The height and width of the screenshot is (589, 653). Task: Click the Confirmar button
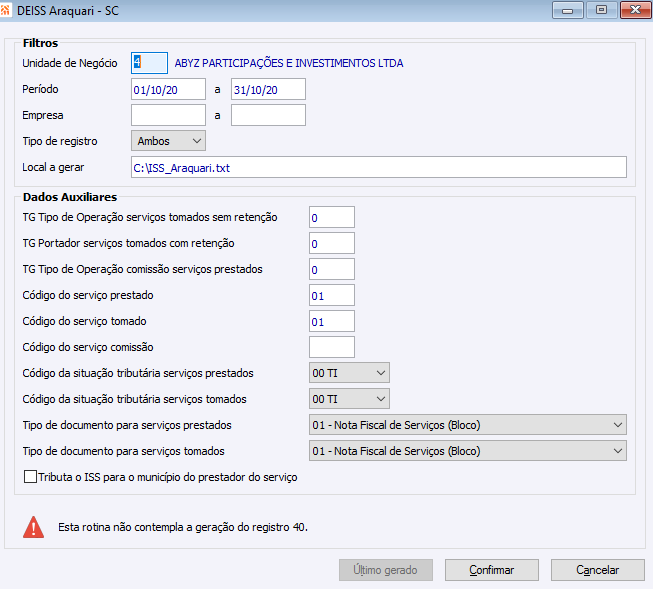point(492,570)
